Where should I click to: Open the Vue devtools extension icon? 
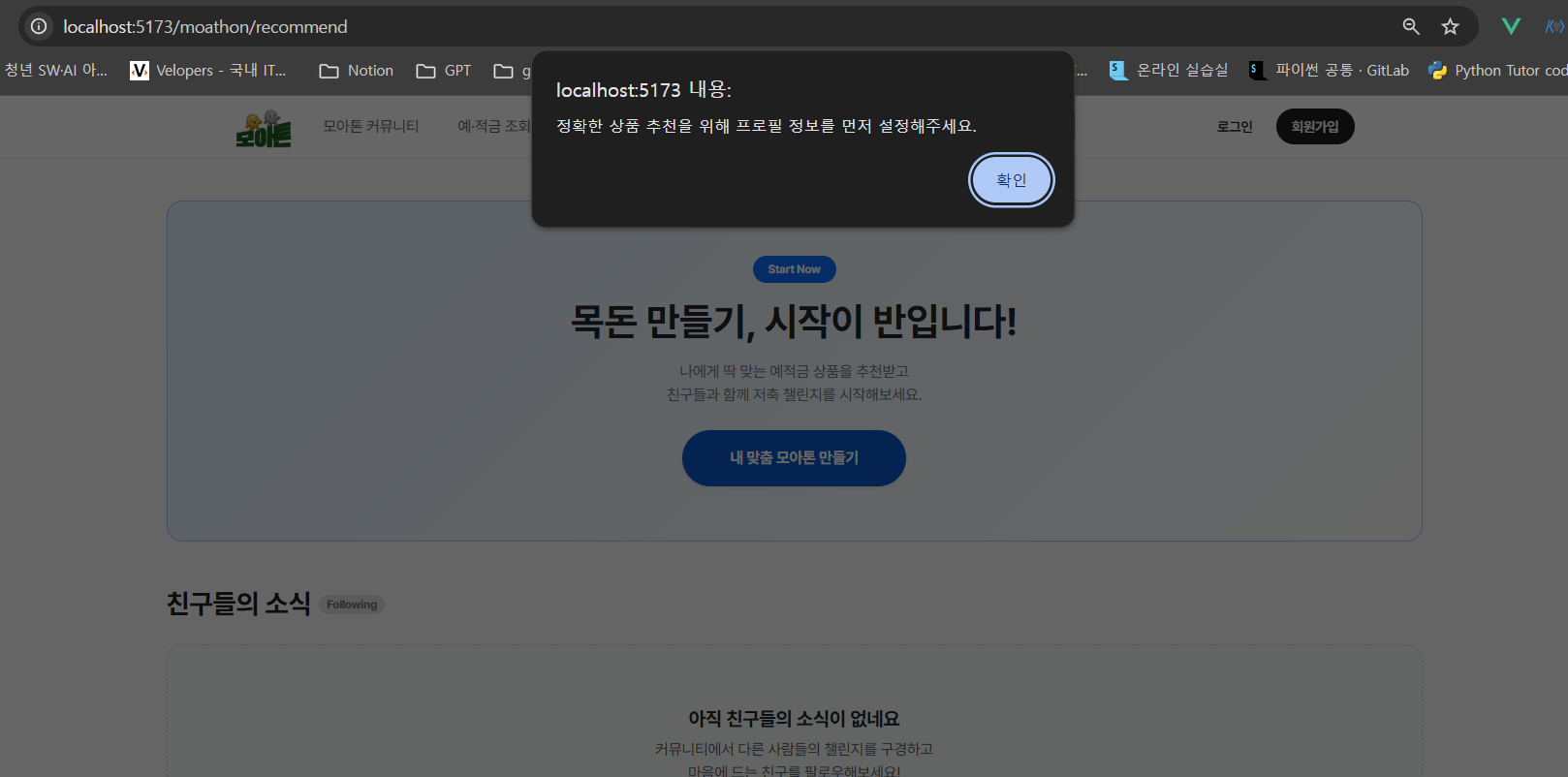point(1511,26)
